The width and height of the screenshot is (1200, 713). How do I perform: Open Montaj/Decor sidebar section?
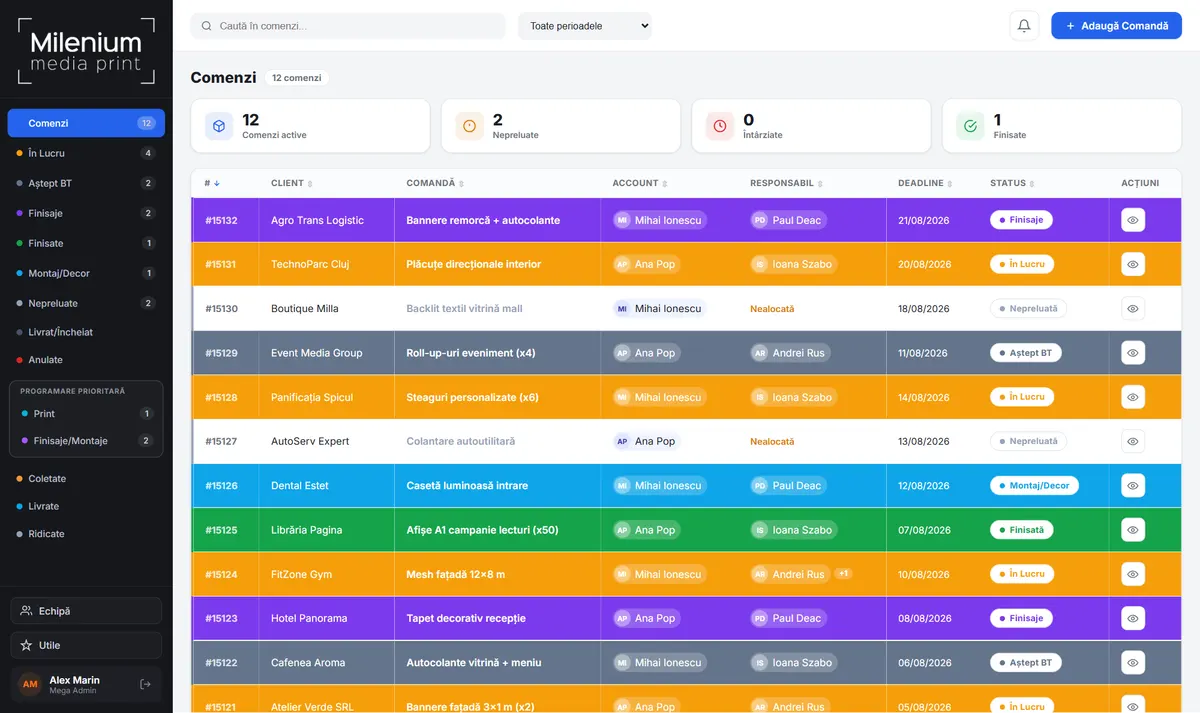pyautogui.click(x=86, y=273)
